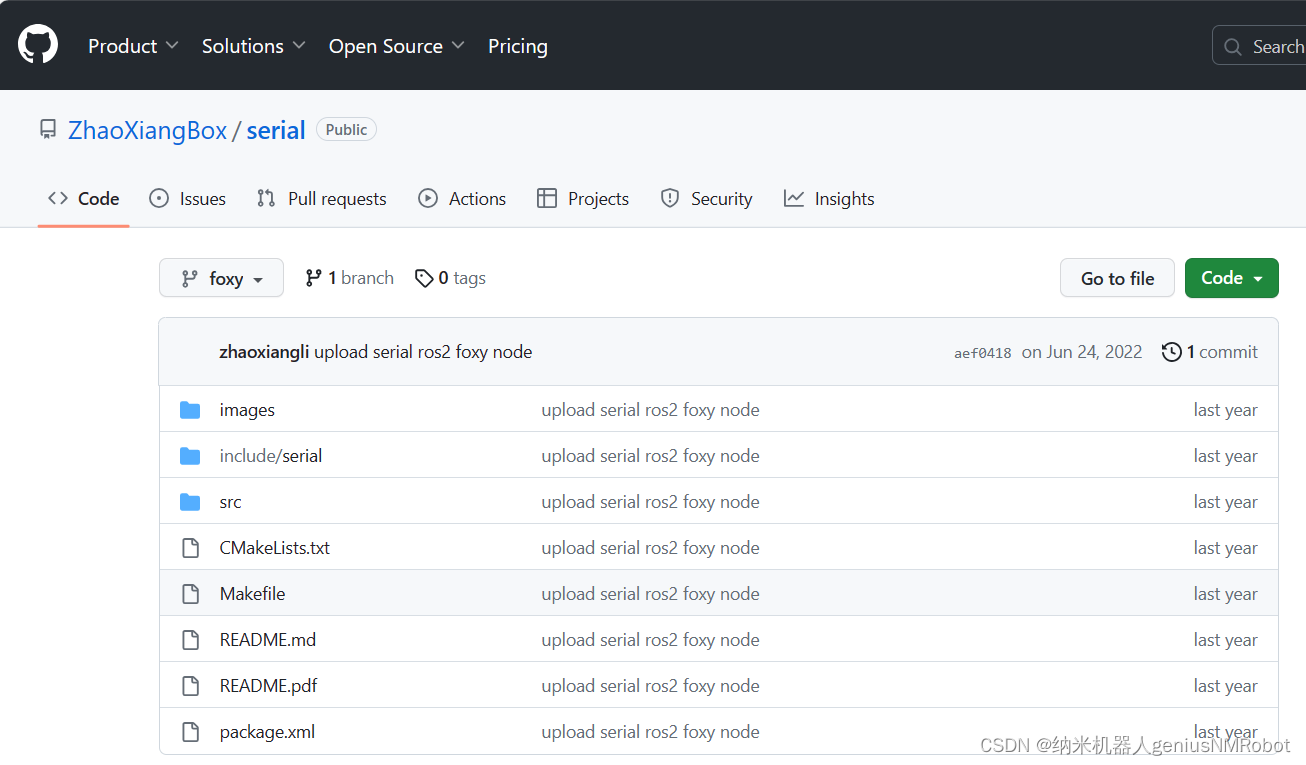This screenshot has height=765, width=1306.
Task: Open the Product menu
Action: [133, 46]
